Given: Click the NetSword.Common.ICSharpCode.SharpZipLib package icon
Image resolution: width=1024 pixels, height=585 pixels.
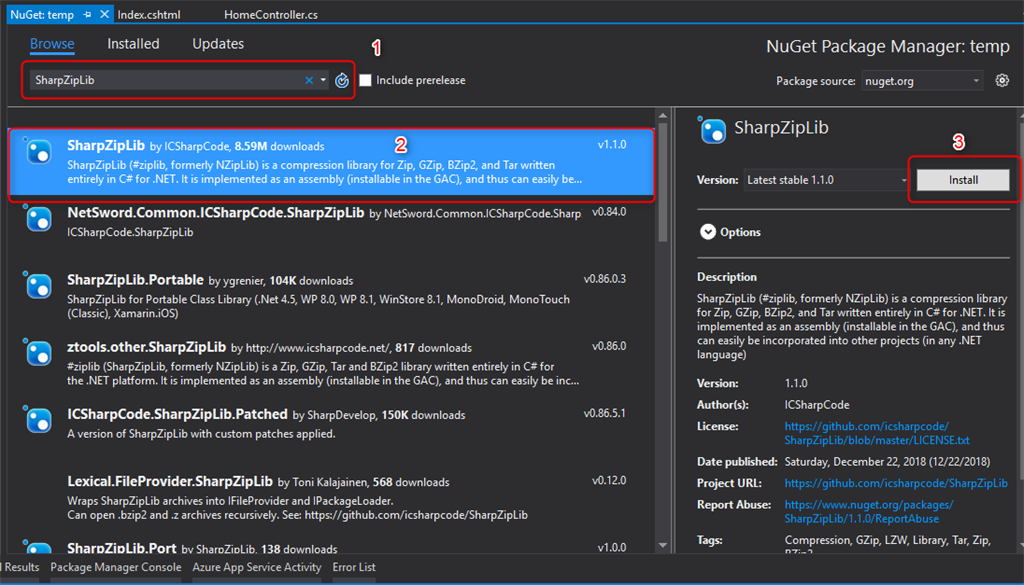Looking at the screenshot, I should pos(39,219).
